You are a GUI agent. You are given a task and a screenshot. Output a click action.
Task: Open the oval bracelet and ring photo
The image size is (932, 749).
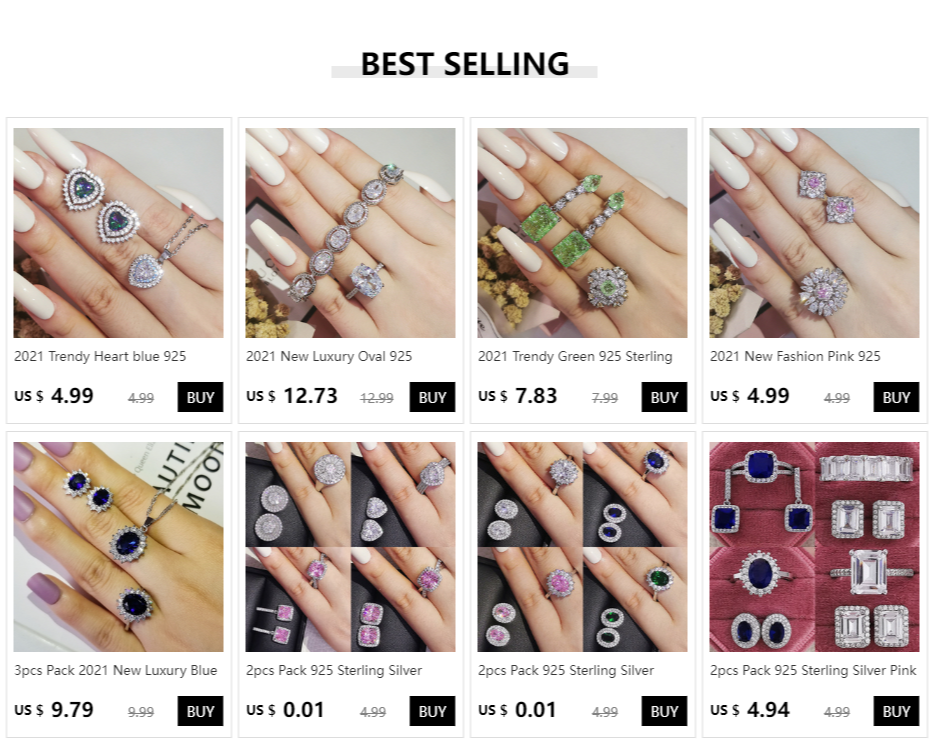click(350, 232)
